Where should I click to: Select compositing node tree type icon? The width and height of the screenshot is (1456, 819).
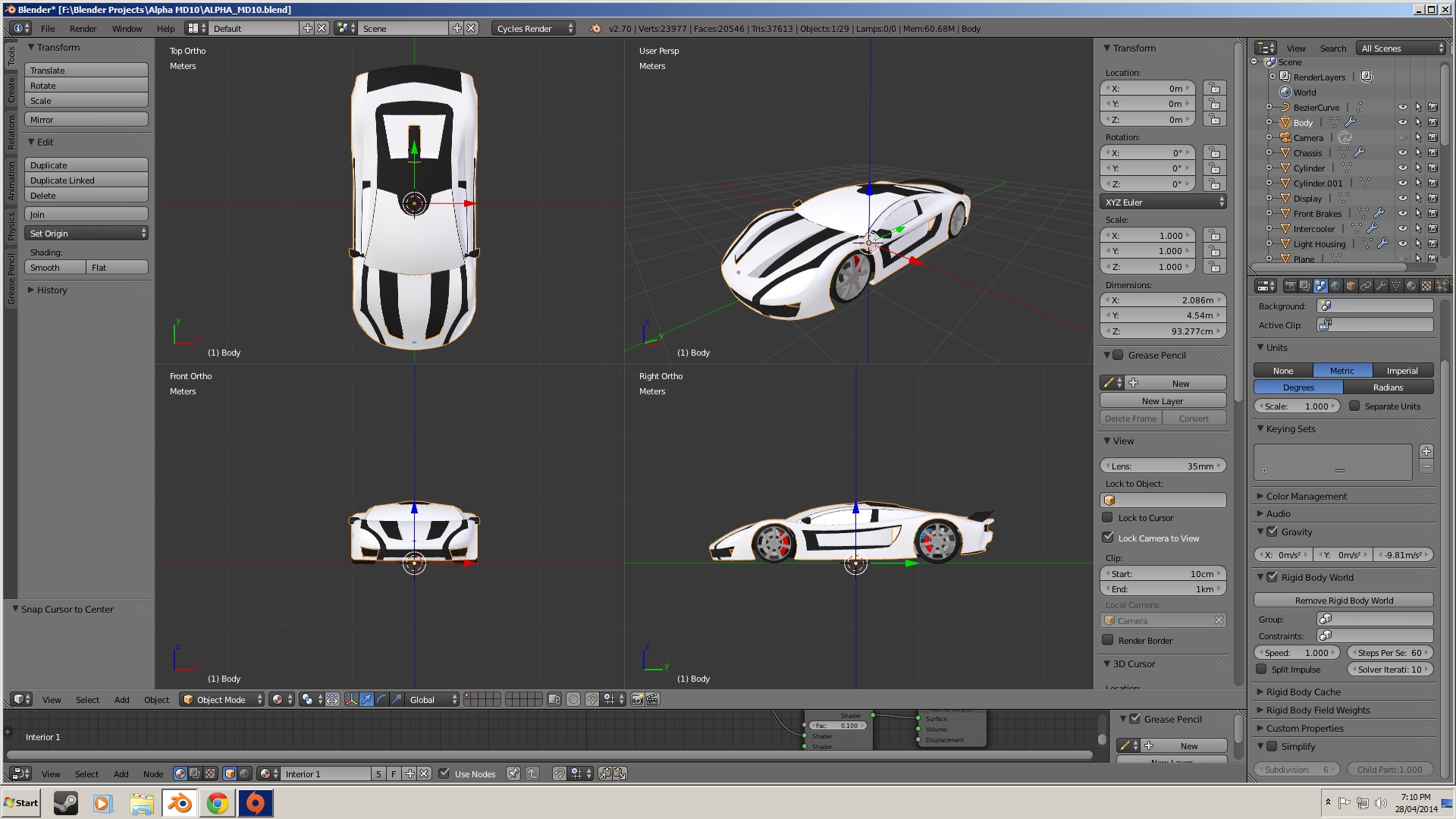(194, 773)
